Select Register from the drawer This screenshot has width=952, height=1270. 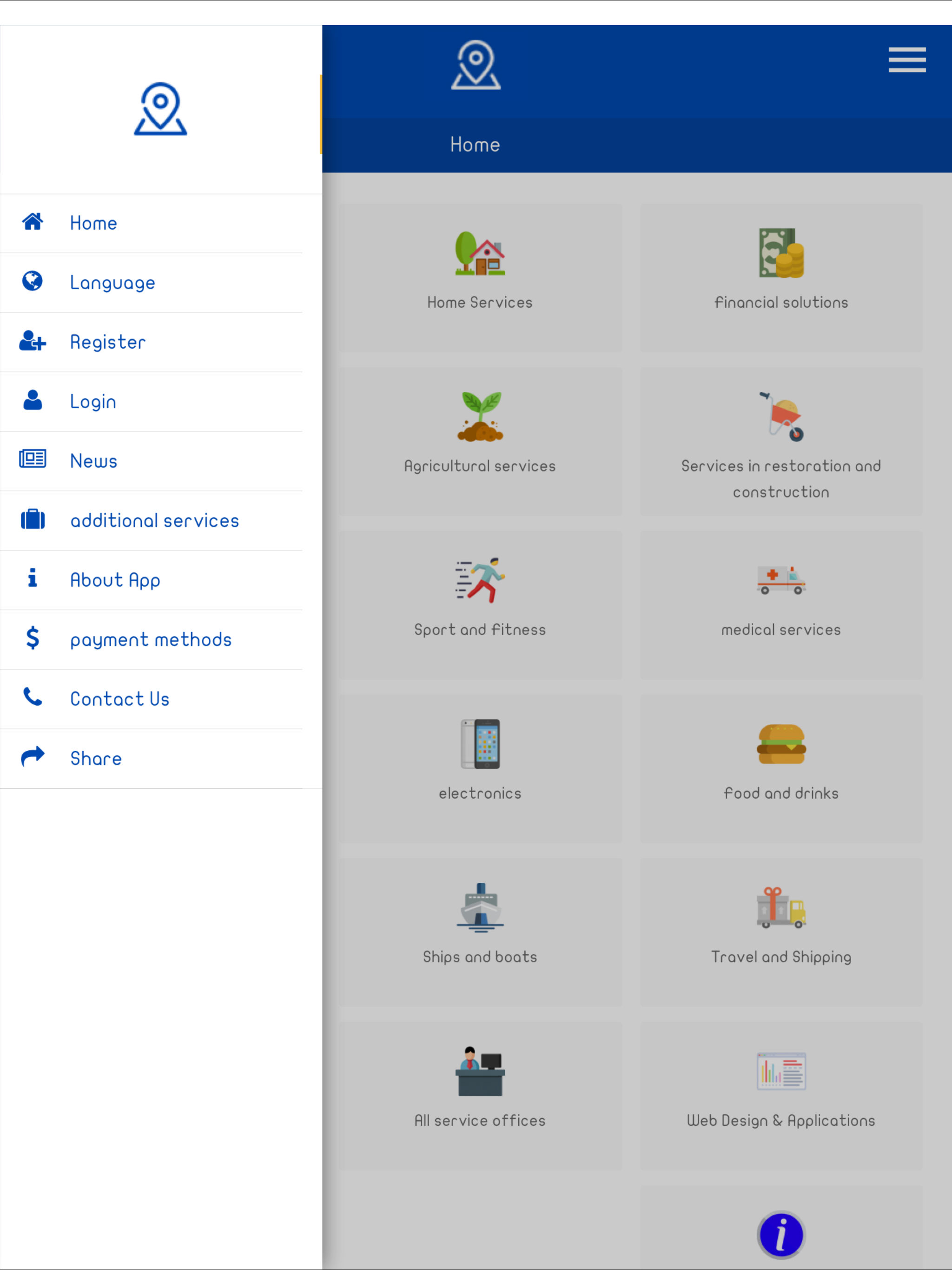[x=108, y=342]
